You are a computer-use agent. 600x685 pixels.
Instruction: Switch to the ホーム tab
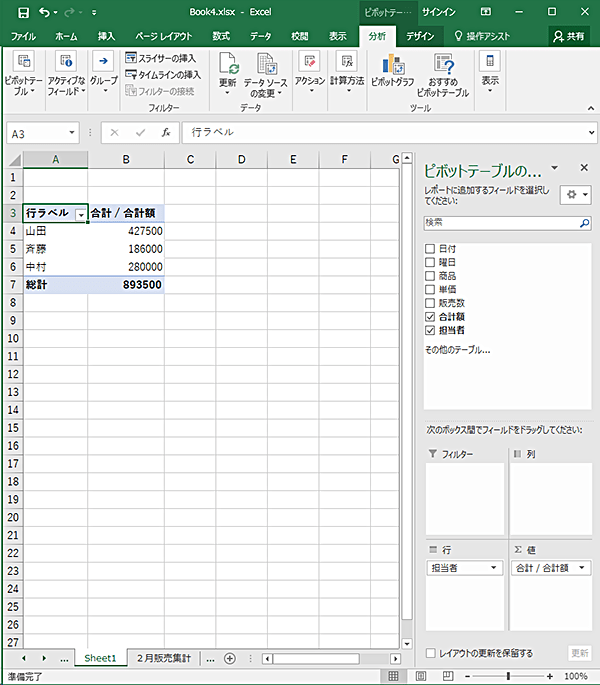66,36
